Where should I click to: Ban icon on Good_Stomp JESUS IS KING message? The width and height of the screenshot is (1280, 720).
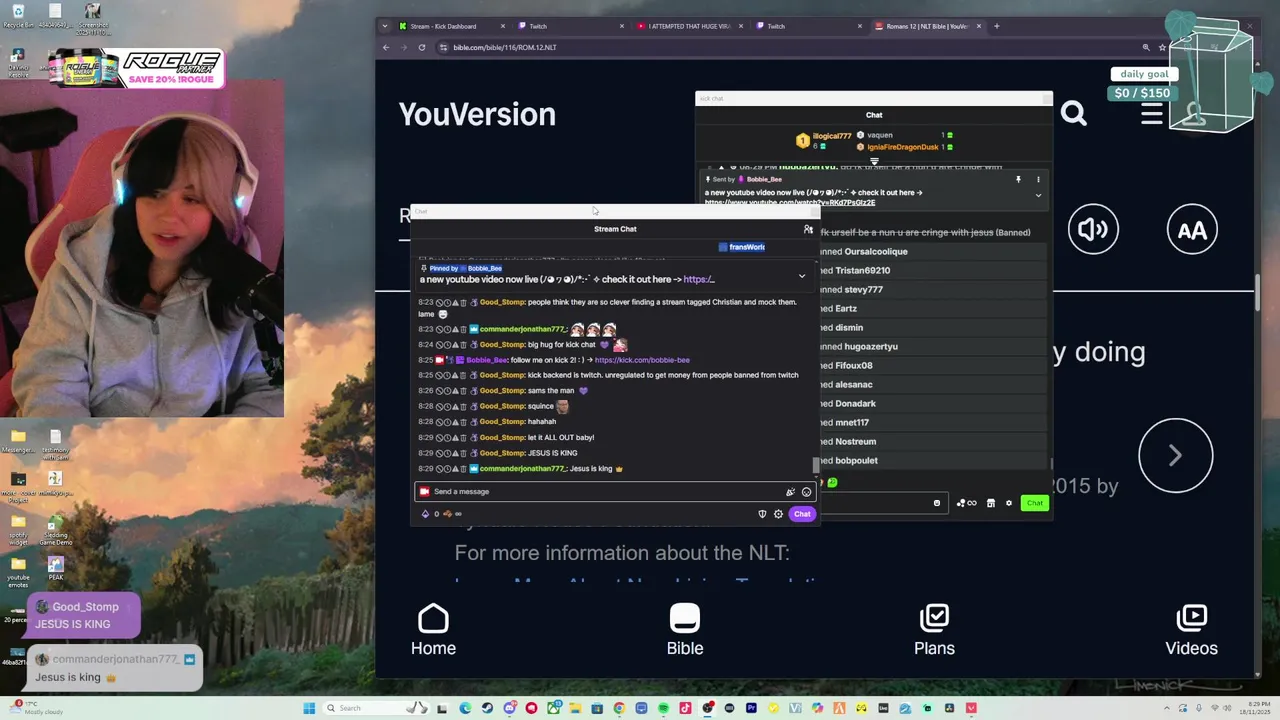pyautogui.click(x=439, y=453)
